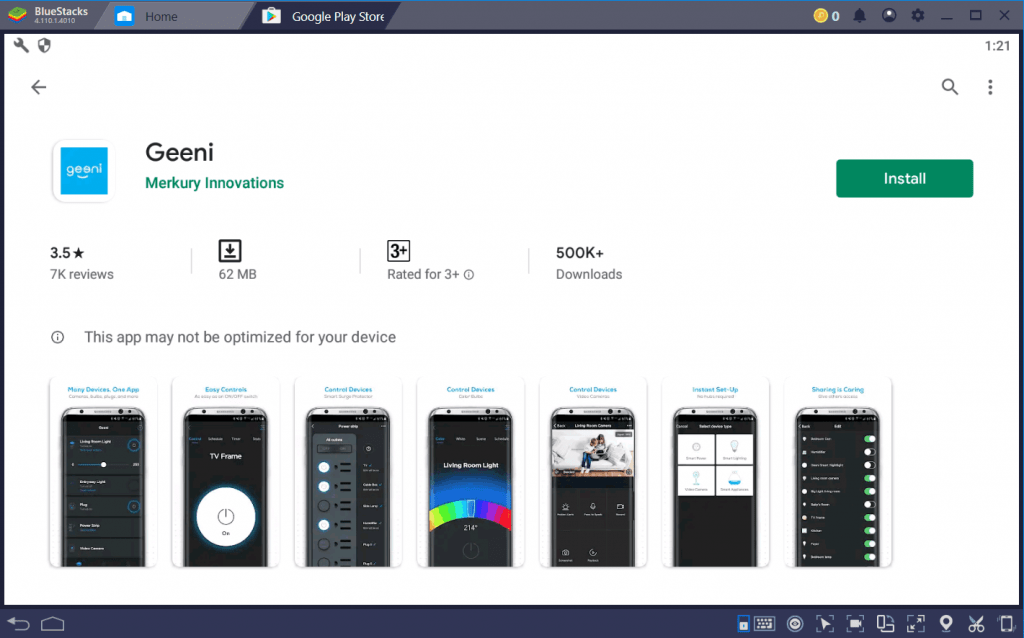This screenshot has width=1024, height=638.
Task: Open the Many Devices, One App screenshot
Action: pyautogui.click(x=103, y=471)
